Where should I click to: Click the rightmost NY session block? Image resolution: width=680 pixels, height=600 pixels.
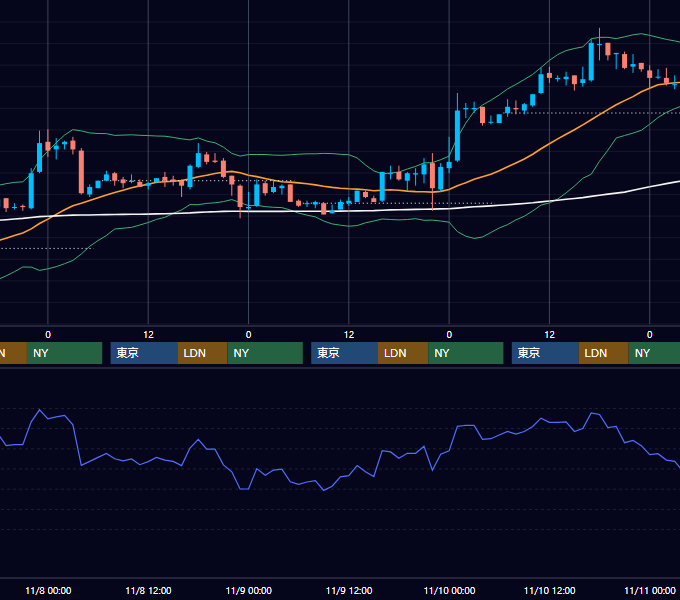click(x=654, y=353)
